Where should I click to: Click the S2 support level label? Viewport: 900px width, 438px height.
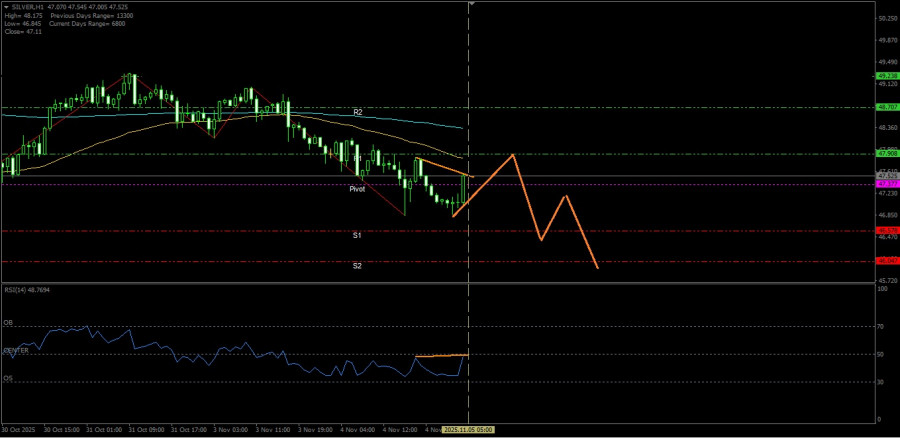point(357,266)
